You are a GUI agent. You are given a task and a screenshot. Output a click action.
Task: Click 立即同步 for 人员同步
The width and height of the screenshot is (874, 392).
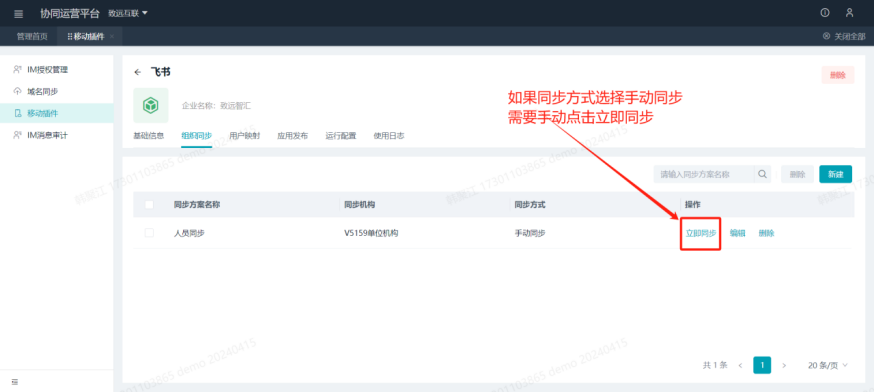pyautogui.click(x=701, y=233)
